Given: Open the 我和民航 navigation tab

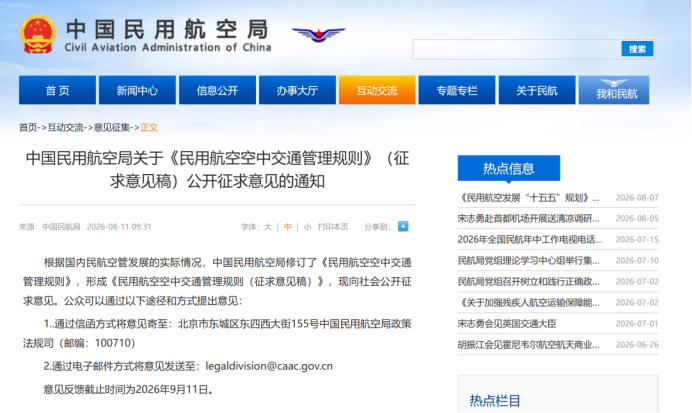Looking at the screenshot, I should point(614,90).
